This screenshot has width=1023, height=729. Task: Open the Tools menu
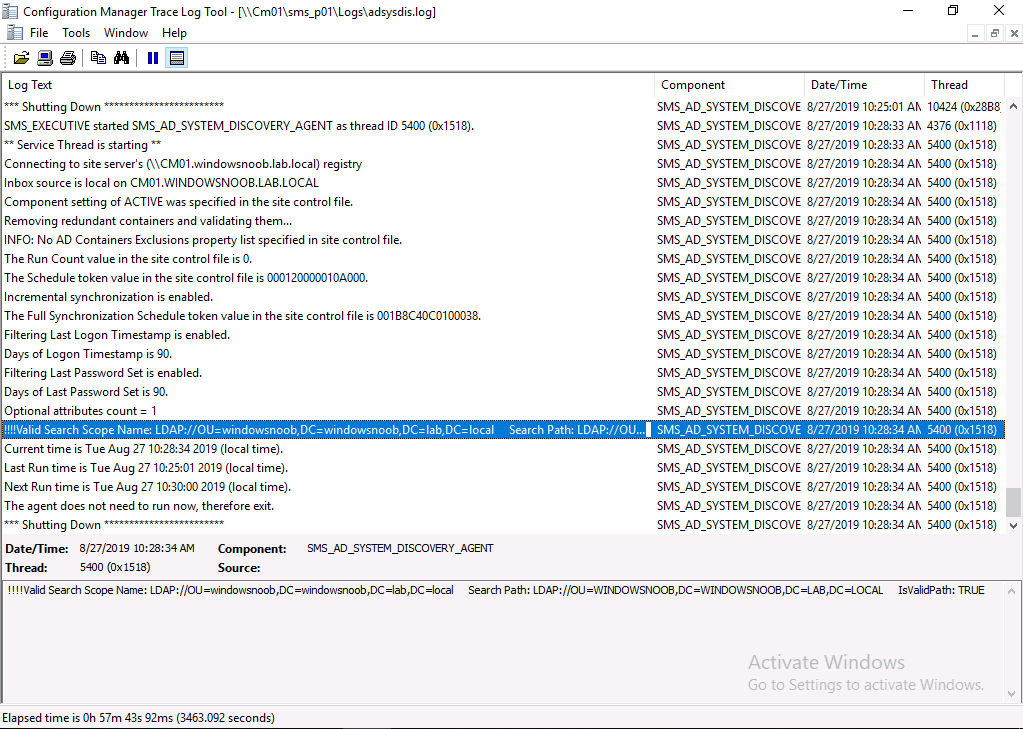click(x=76, y=33)
